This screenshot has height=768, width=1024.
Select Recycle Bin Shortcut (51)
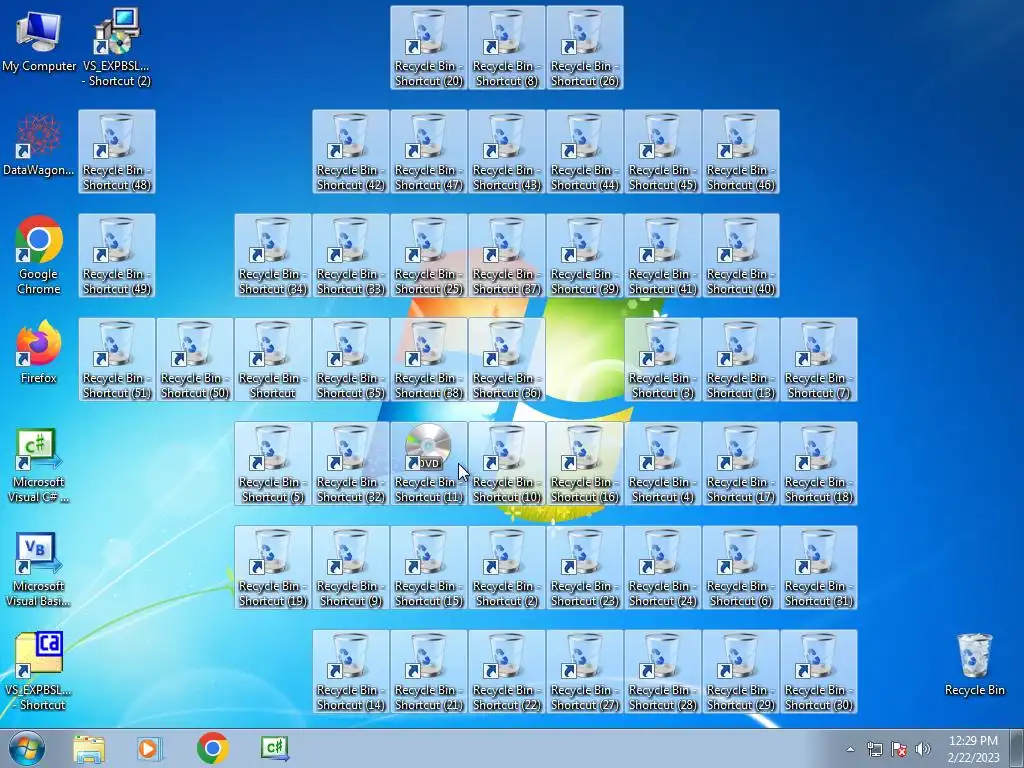(117, 359)
